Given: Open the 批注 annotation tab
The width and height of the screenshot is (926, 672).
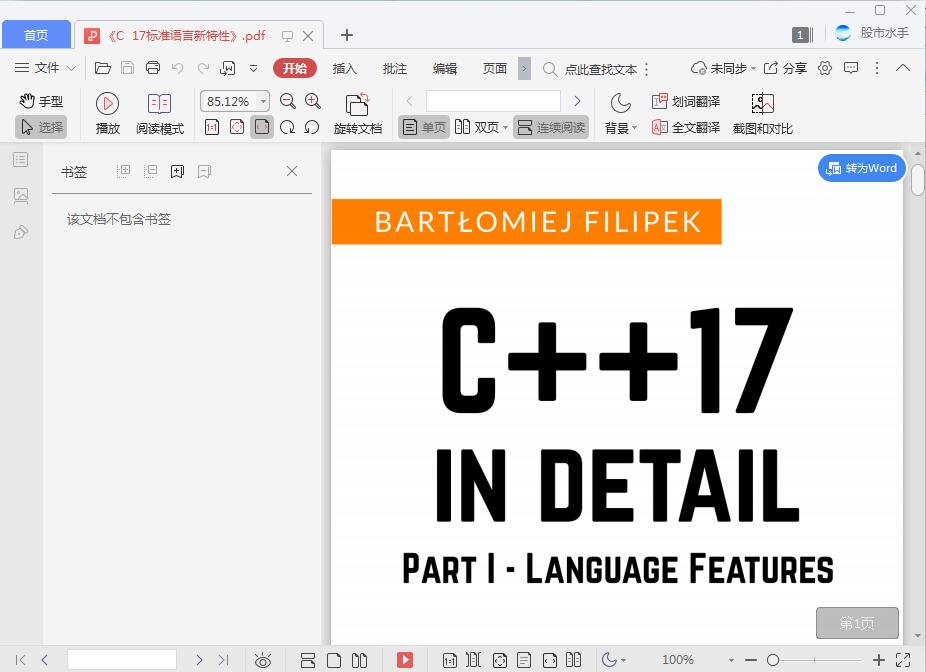Looking at the screenshot, I should (x=394, y=68).
